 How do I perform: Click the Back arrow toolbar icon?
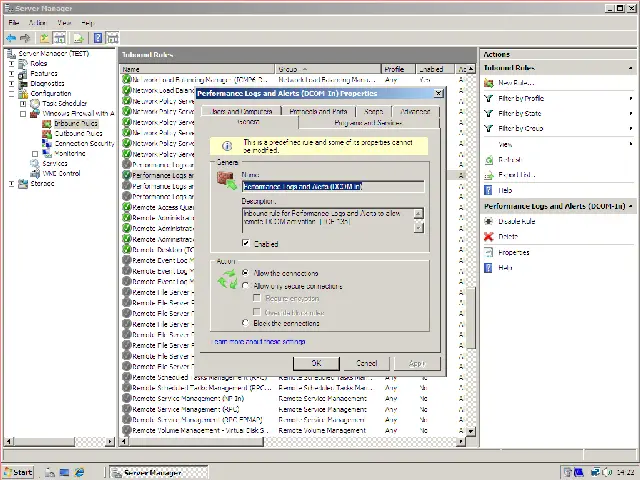click(11, 38)
